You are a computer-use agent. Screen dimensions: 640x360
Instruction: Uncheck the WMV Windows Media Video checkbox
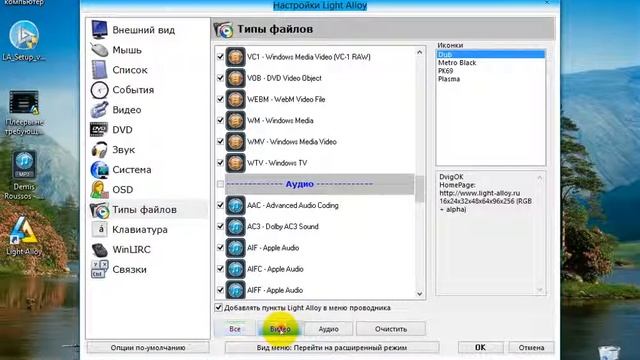[220, 142]
